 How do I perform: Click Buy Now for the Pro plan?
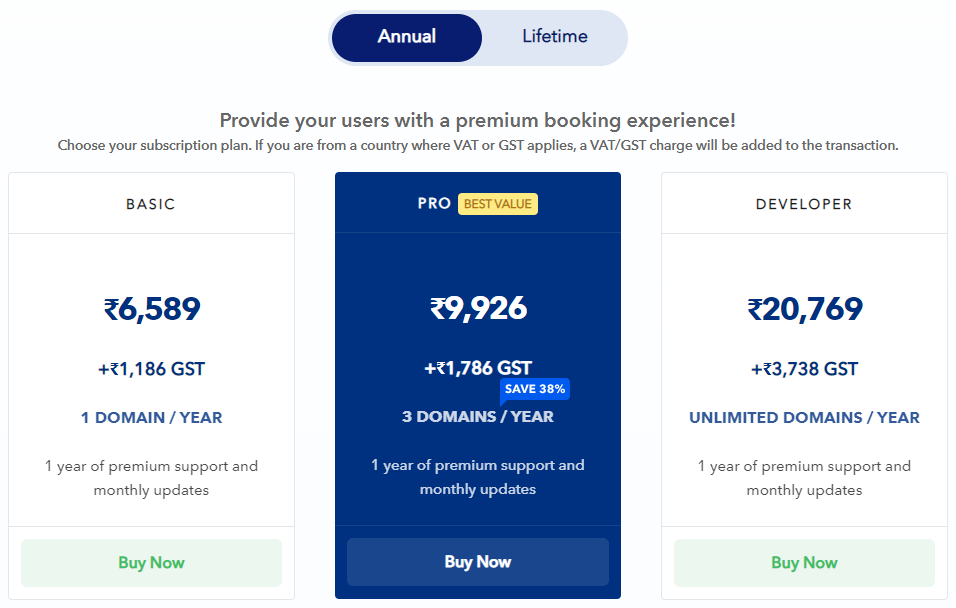tap(478, 562)
